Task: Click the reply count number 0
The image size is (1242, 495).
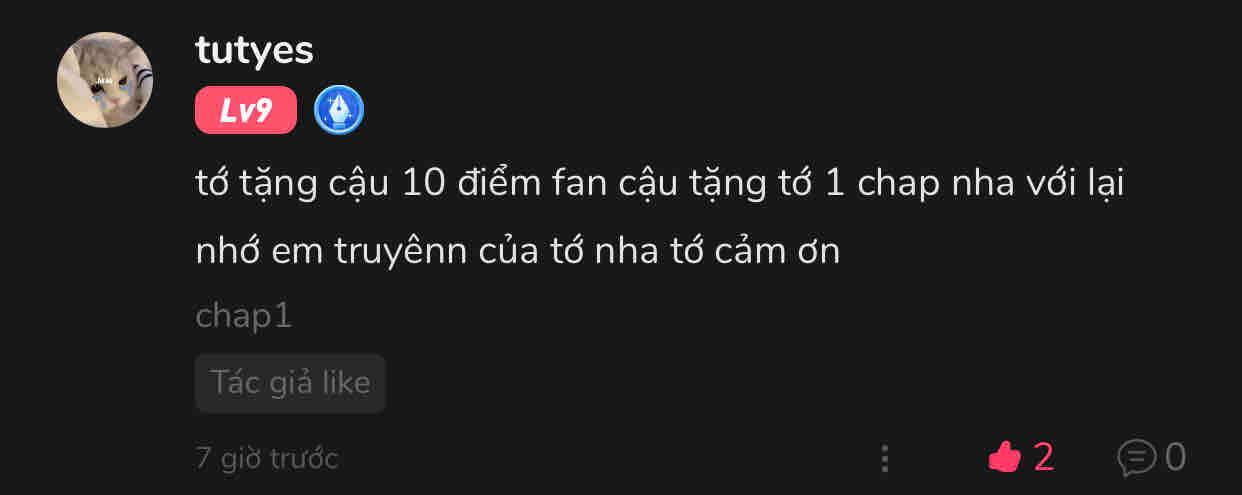Action: click(1175, 458)
